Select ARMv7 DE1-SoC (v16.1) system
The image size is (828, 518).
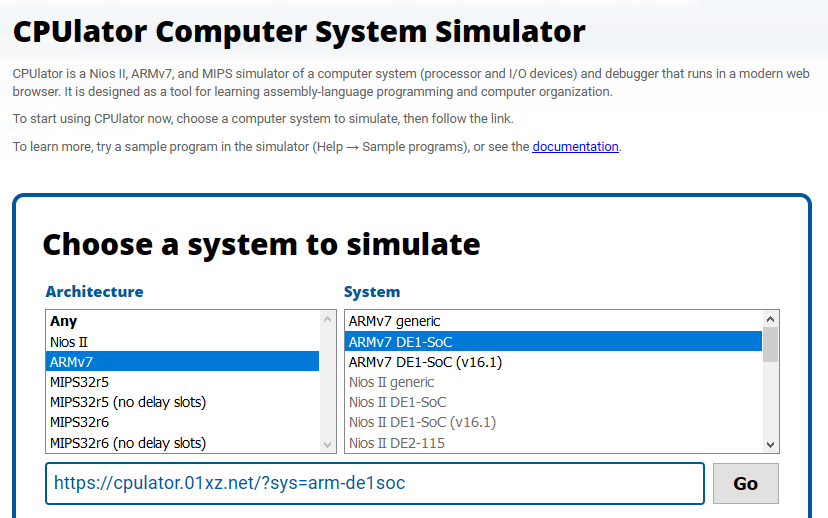(553, 362)
